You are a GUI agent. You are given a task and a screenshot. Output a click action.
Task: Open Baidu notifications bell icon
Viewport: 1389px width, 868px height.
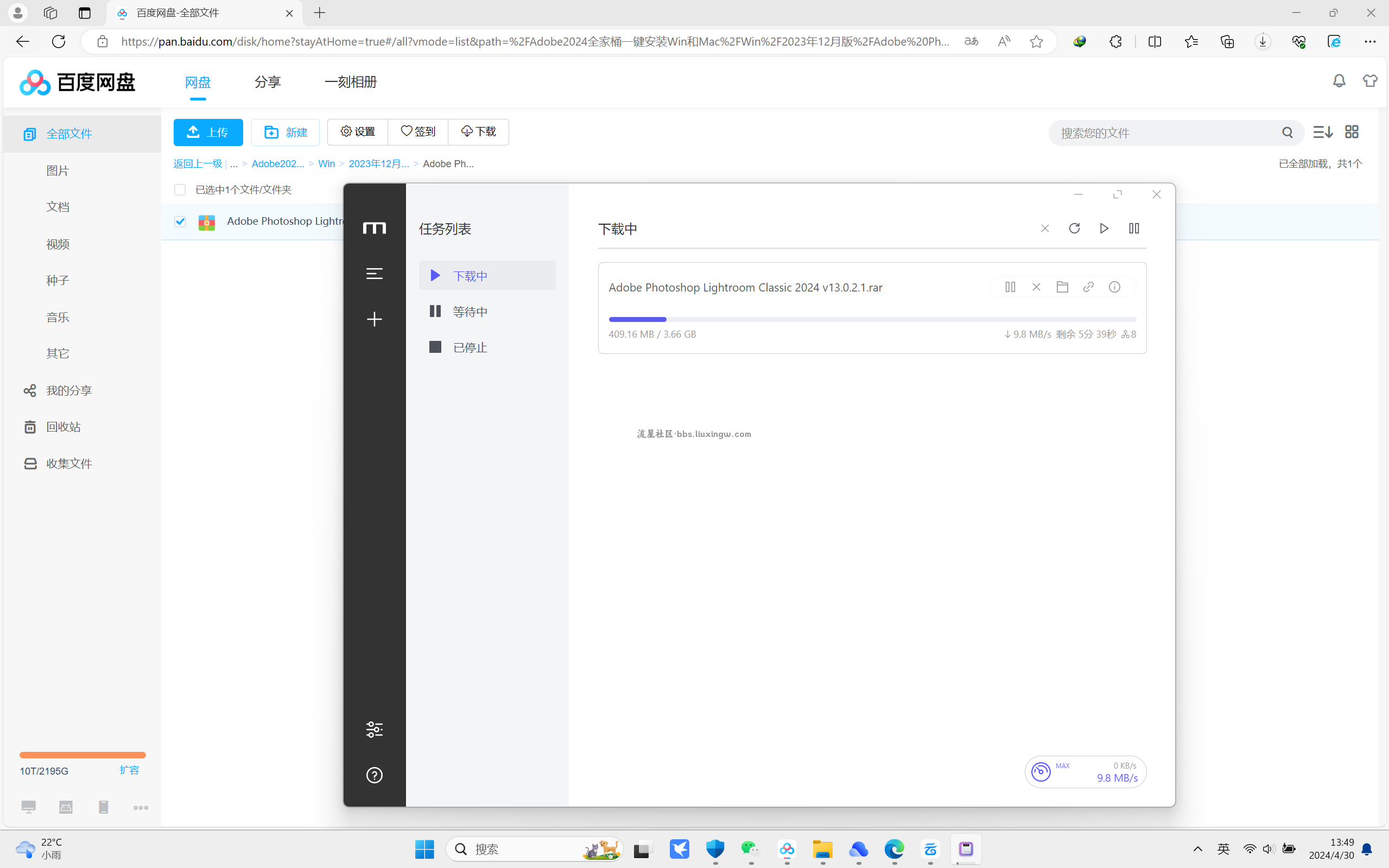pos(1339,81)
